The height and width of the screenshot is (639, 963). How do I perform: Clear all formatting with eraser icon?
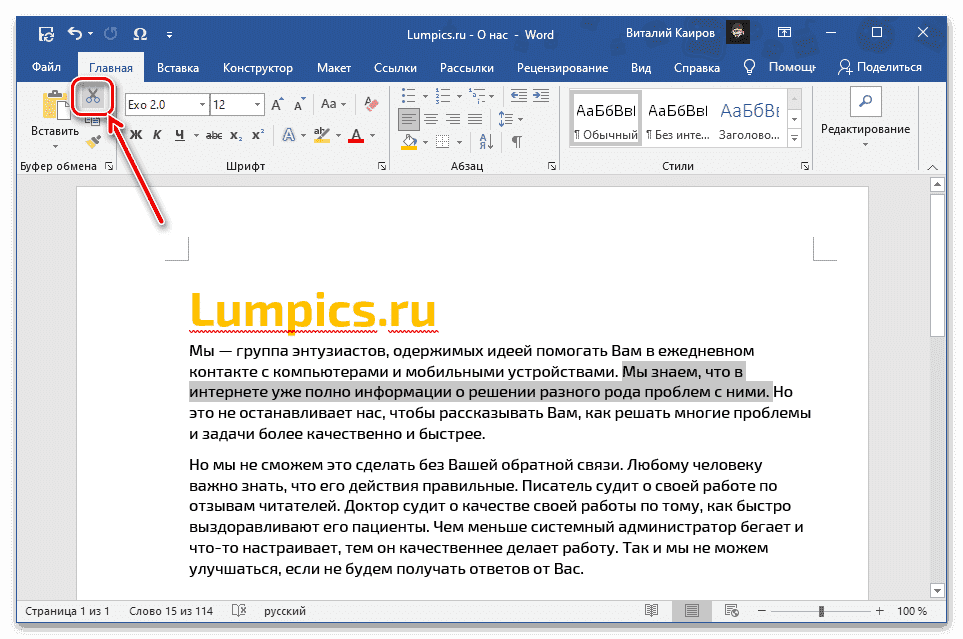click(373, 104)
